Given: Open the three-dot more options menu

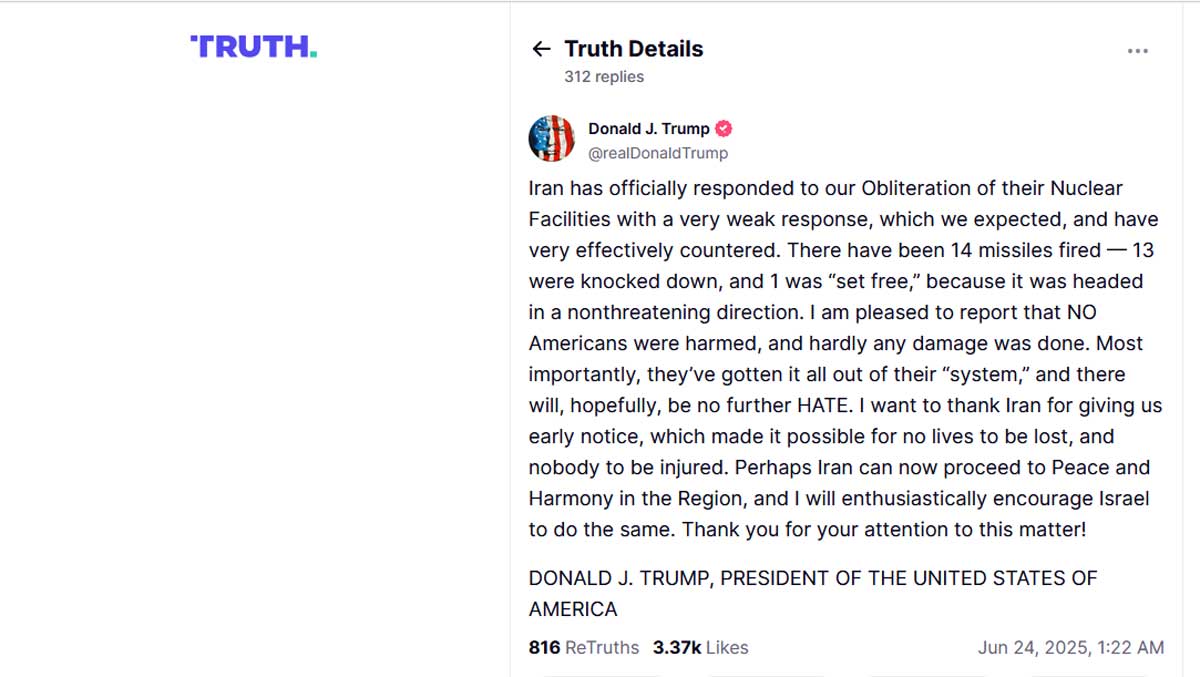Looking at the screenshot, I should 1138,51.
